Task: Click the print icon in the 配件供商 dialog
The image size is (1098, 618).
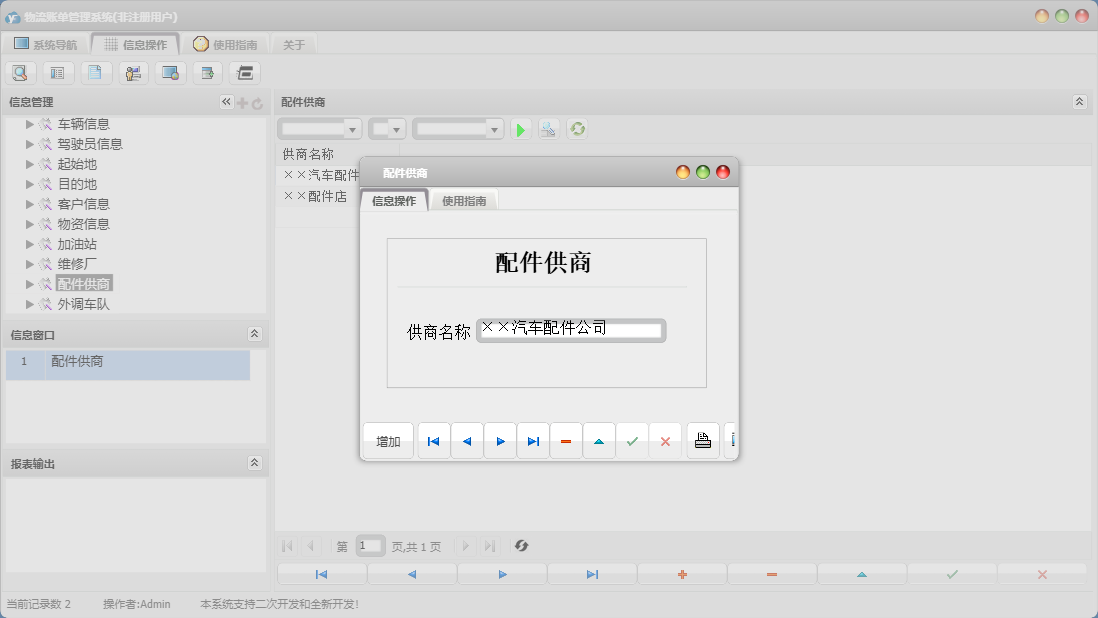Action: (x=702, y=440)
